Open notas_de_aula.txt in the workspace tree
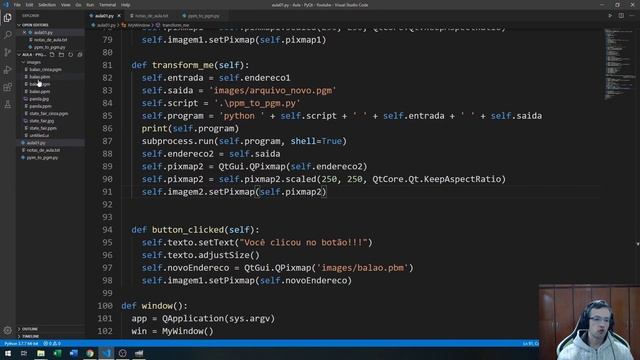Image resolution: width=640 pixels, height=360 pixels. coord(43,150)
